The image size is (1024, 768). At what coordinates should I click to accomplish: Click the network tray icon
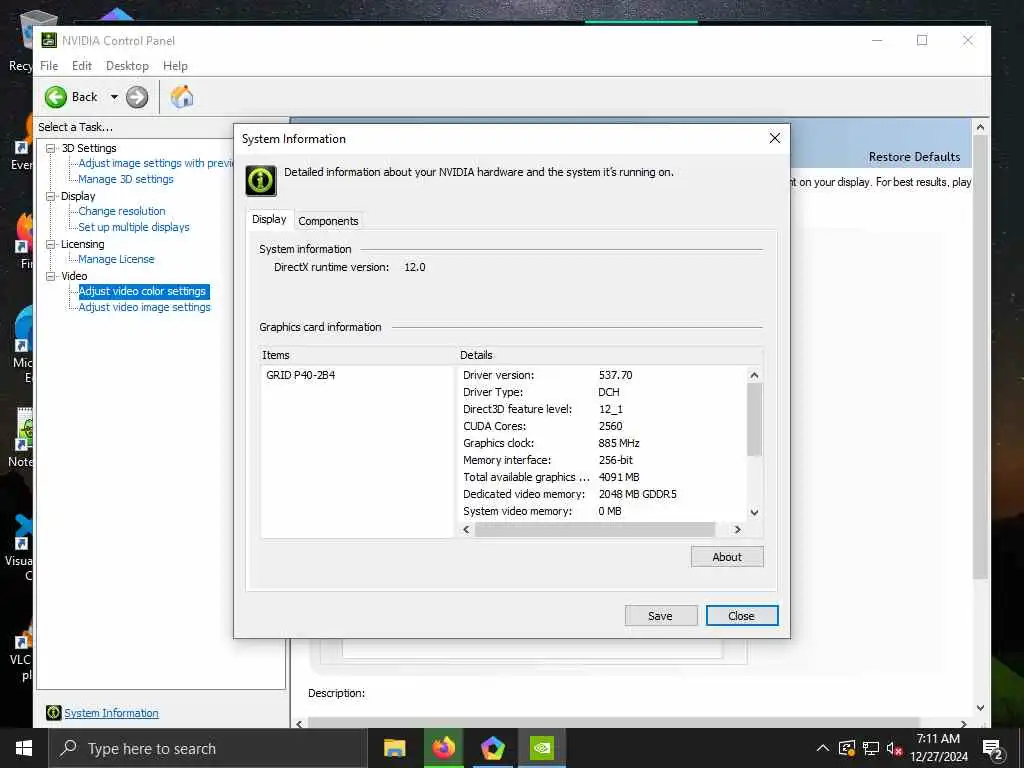pyautogui.click(x=871, y=748)
